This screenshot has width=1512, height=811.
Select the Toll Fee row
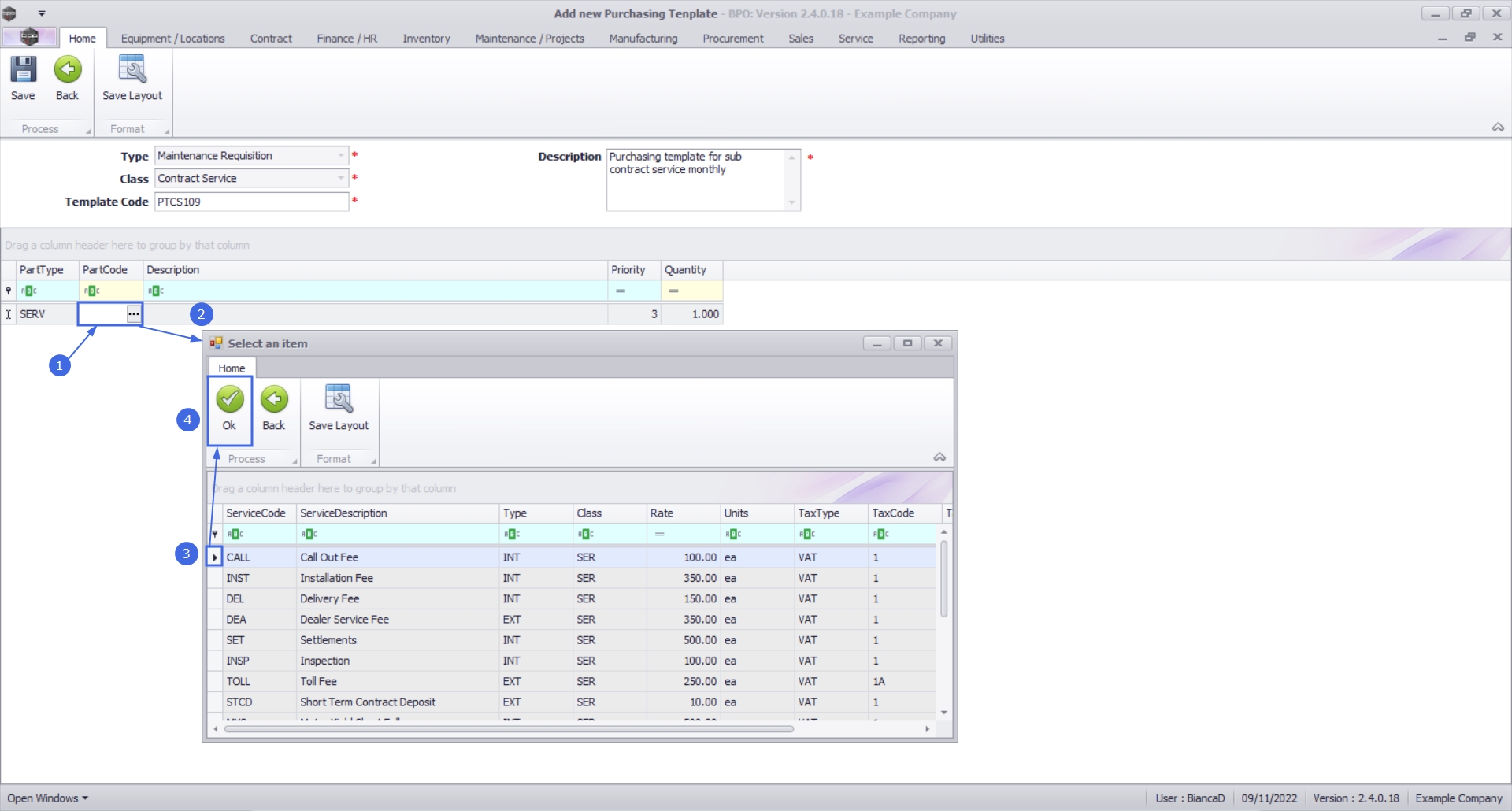pyautogui.click(x=318, y=682)
